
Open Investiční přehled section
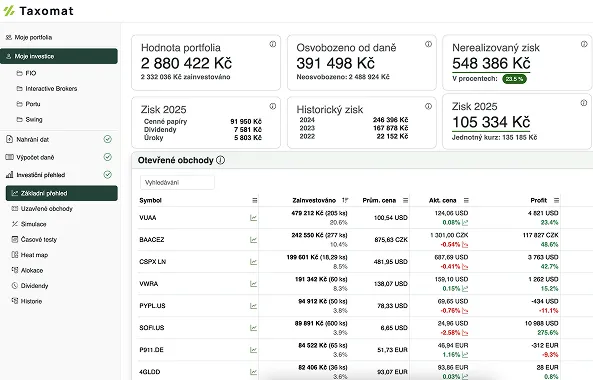tap(36, 175)
